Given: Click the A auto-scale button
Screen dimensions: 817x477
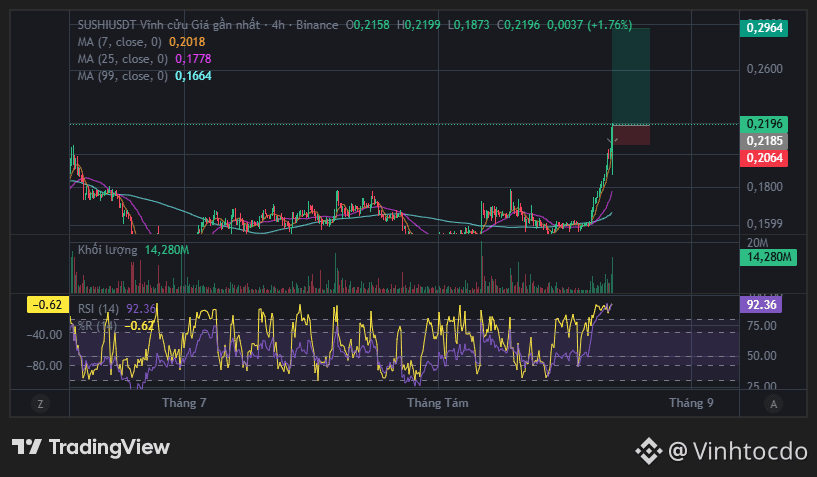Looking at the screenshot, I should 773,404.
